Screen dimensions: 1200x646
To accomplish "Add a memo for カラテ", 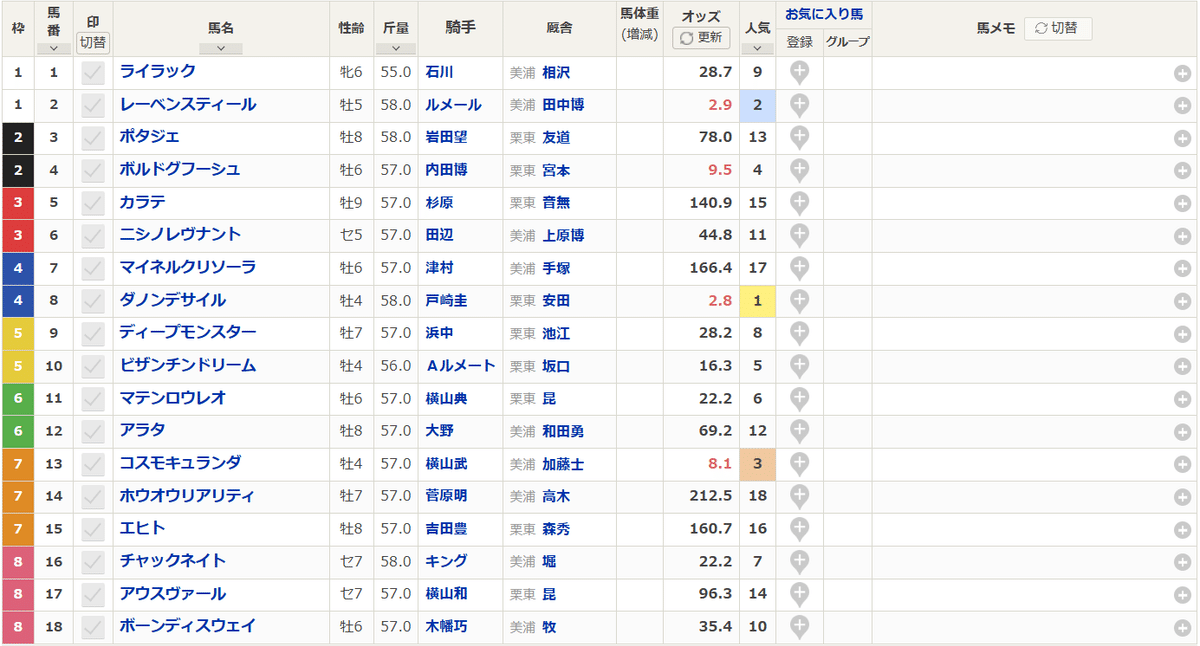I will (1180, 202).
